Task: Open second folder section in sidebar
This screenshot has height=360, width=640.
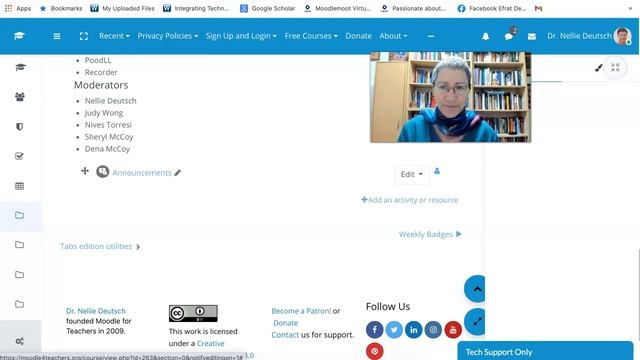Action: (x=19, y=244)
